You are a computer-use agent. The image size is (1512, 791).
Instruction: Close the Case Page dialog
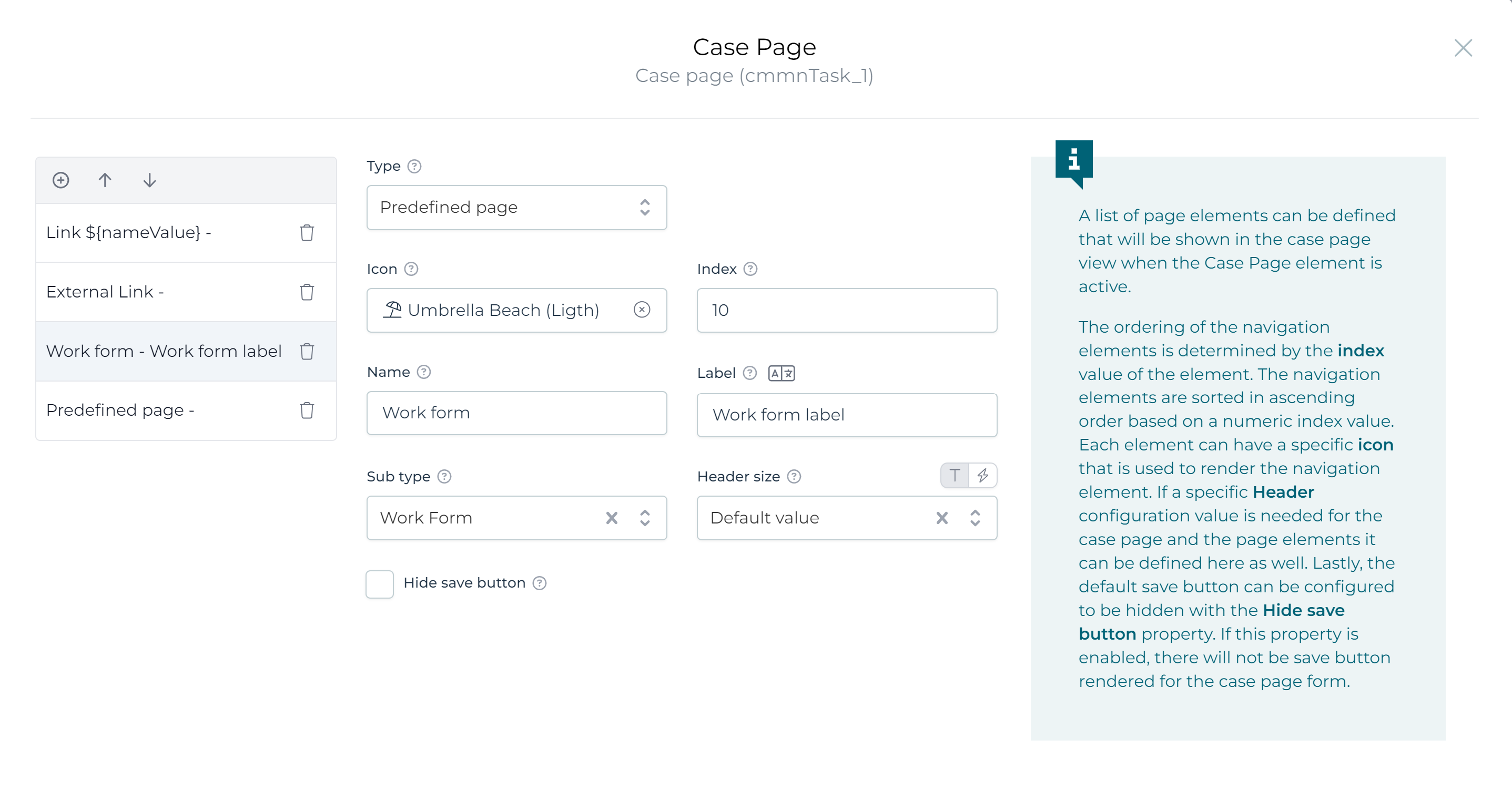(1463, 48)
